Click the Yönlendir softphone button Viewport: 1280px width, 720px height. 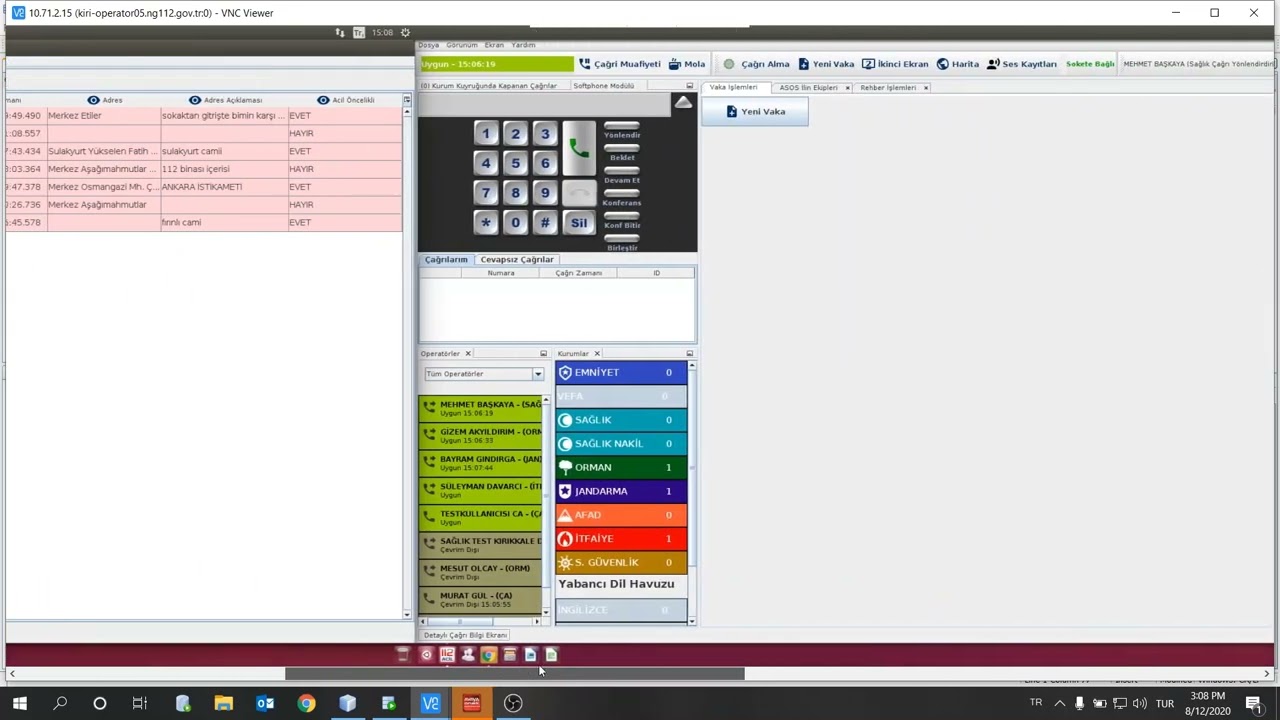pyautogui.click(x=622, y=131)
